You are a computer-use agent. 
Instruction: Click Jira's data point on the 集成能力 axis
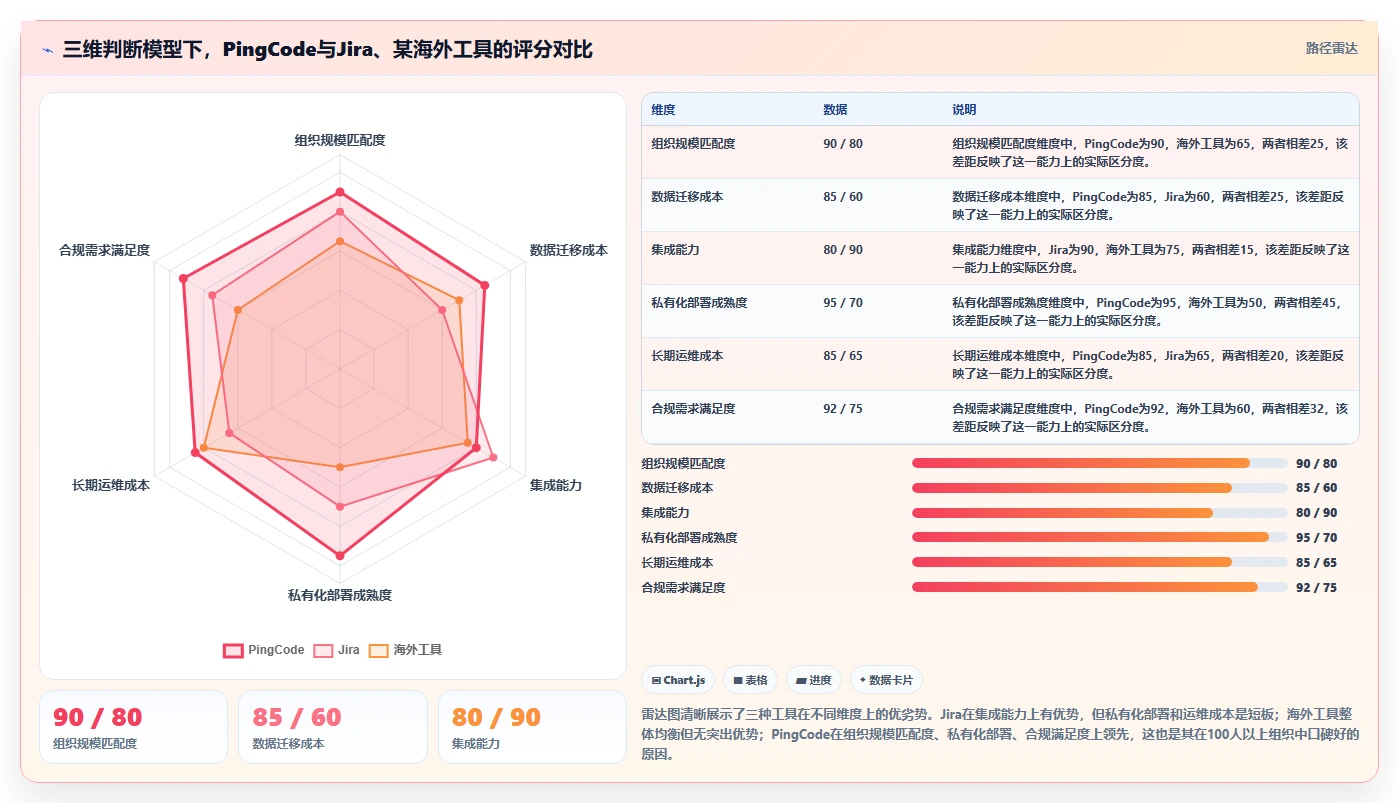click(x=493, y=457)
